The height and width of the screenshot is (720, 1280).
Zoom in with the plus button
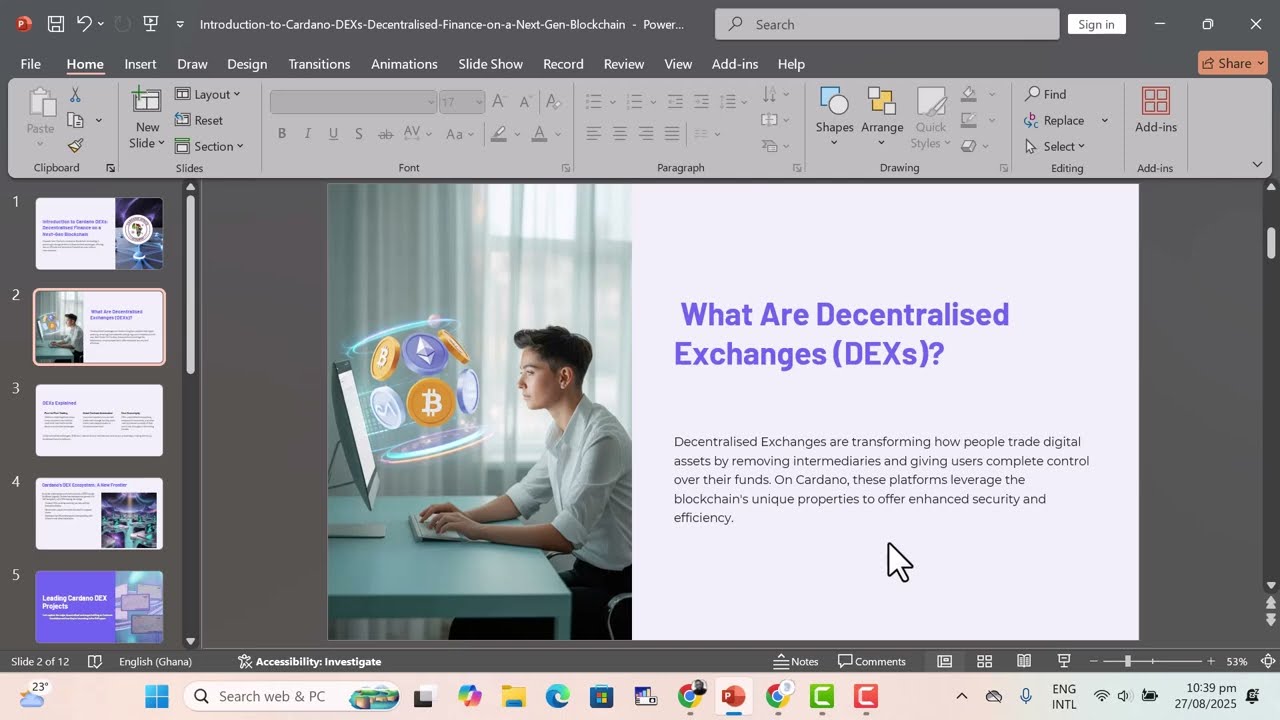tap(1211, 661)
